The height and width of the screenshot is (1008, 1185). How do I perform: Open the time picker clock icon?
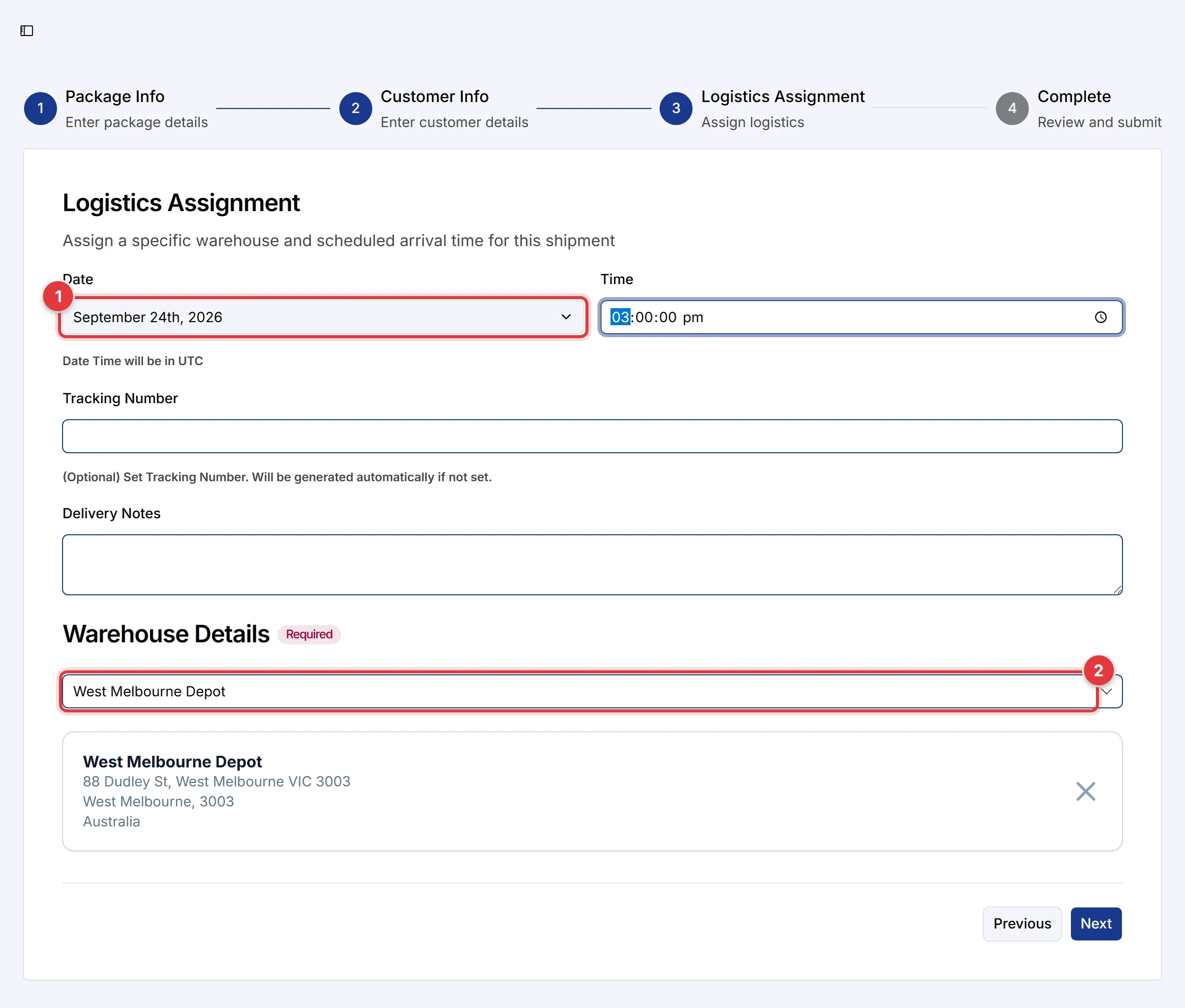click(1100, 317)
